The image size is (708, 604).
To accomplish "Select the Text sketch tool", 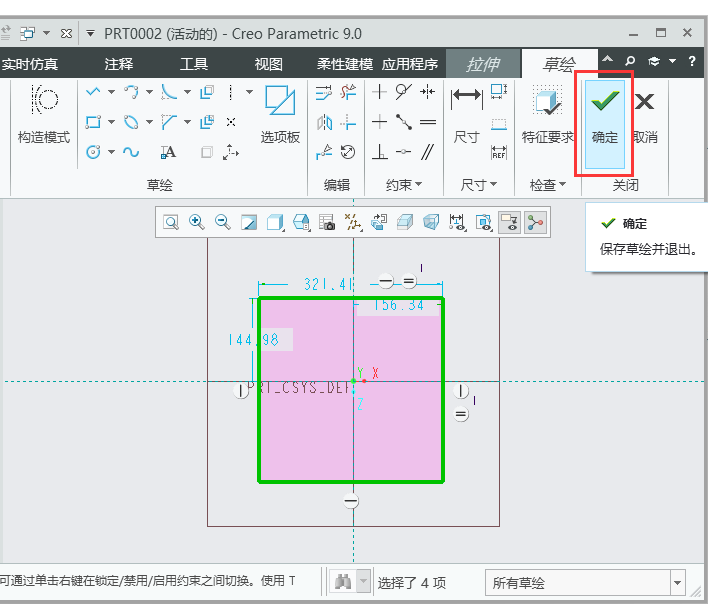I will point(168,152).
